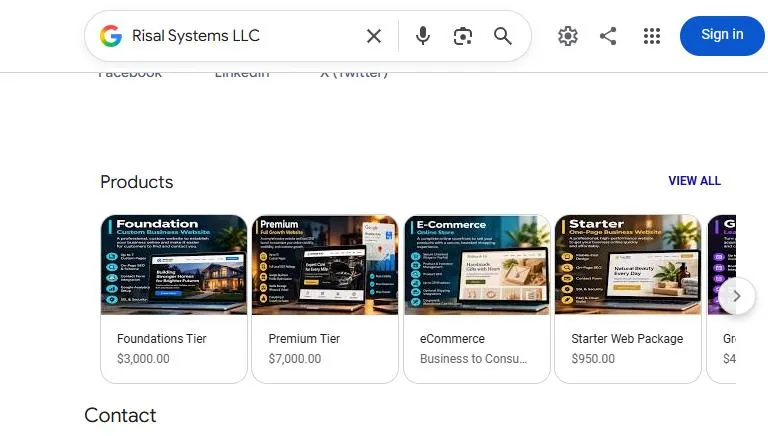
Task: Select the Premium Tier title
Action: tap(304, 339)
